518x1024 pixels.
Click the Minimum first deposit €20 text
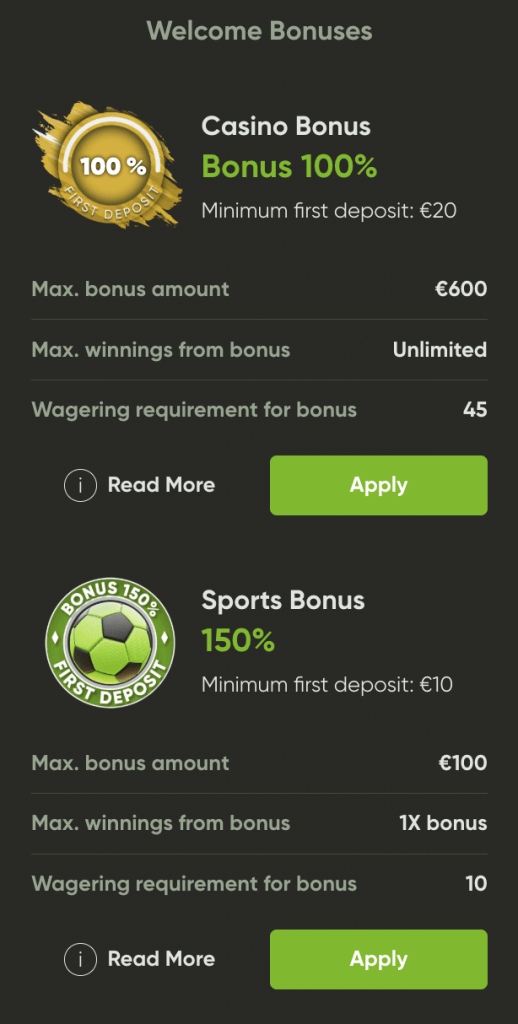pos(329,211)
